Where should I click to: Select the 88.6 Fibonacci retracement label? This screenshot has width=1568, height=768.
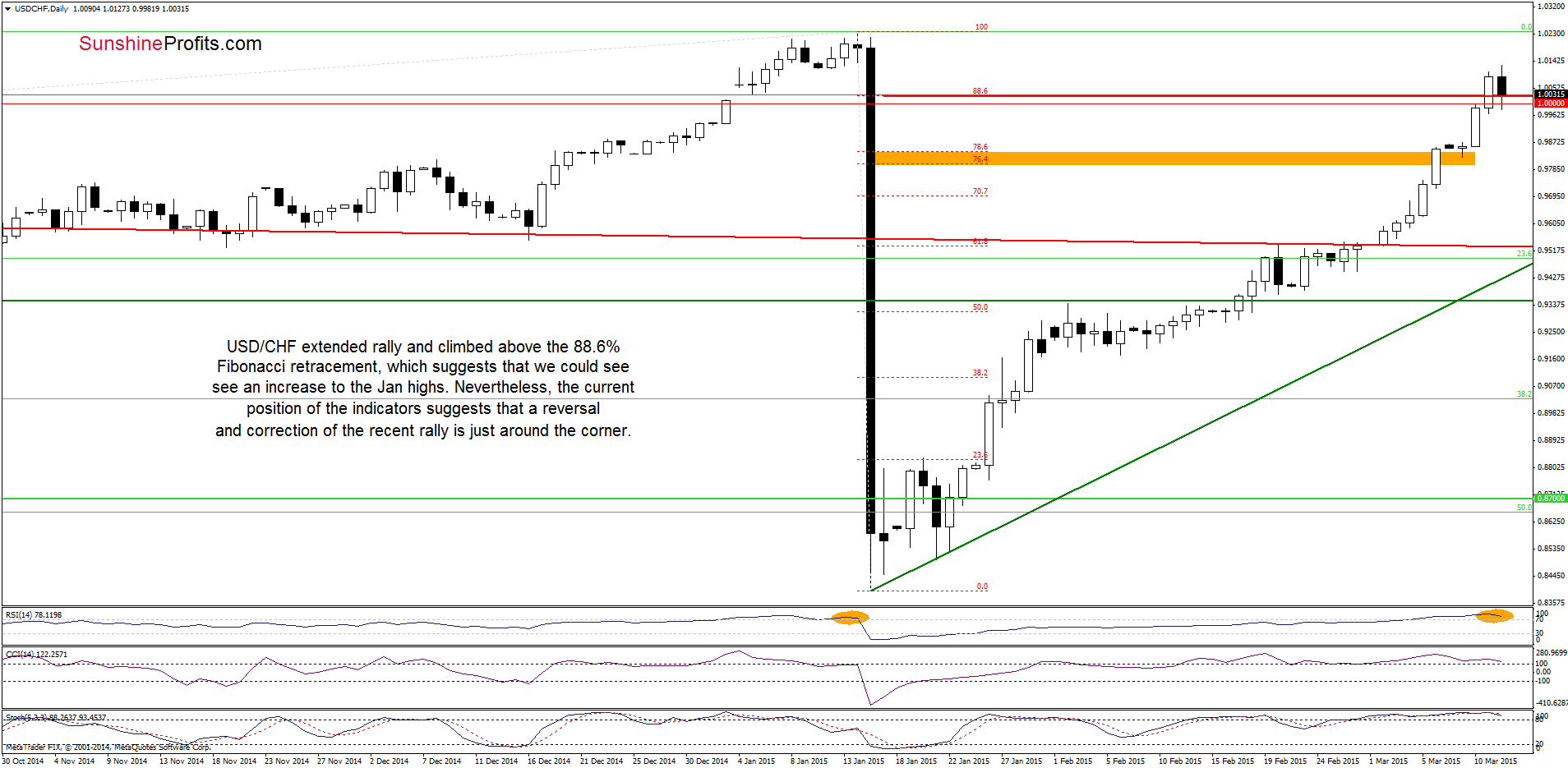[980, 91]
